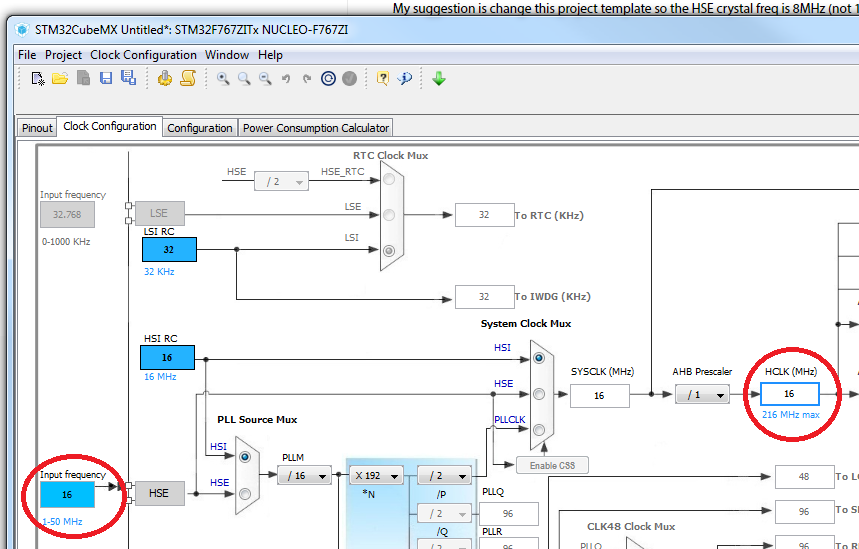Select LSE in the RTC Clock Mux

(x=389, y=215)
